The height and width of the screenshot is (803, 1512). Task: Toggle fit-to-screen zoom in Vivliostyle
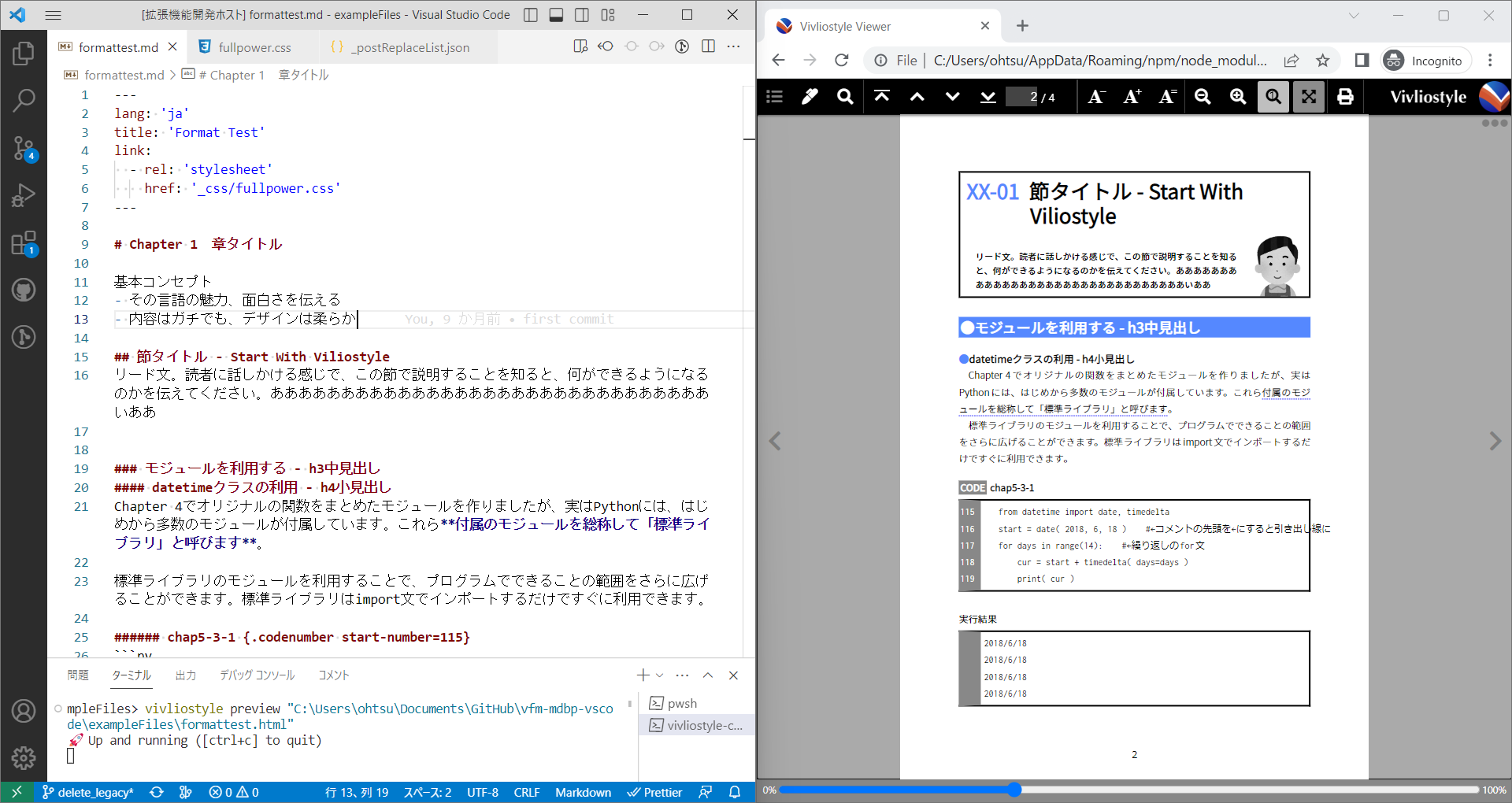tap(1309, 96)
